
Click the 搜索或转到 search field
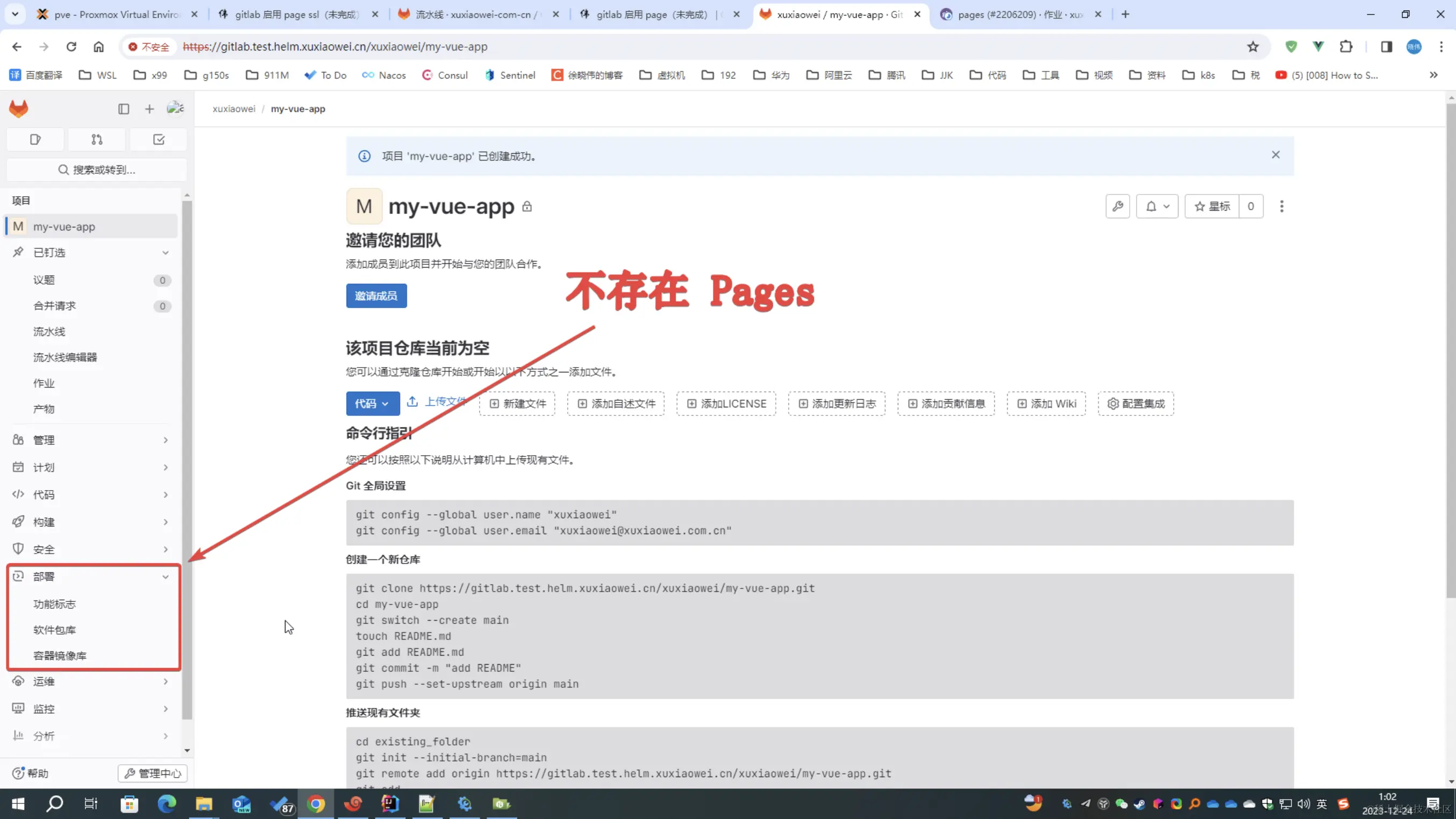(x=97, y=169)
